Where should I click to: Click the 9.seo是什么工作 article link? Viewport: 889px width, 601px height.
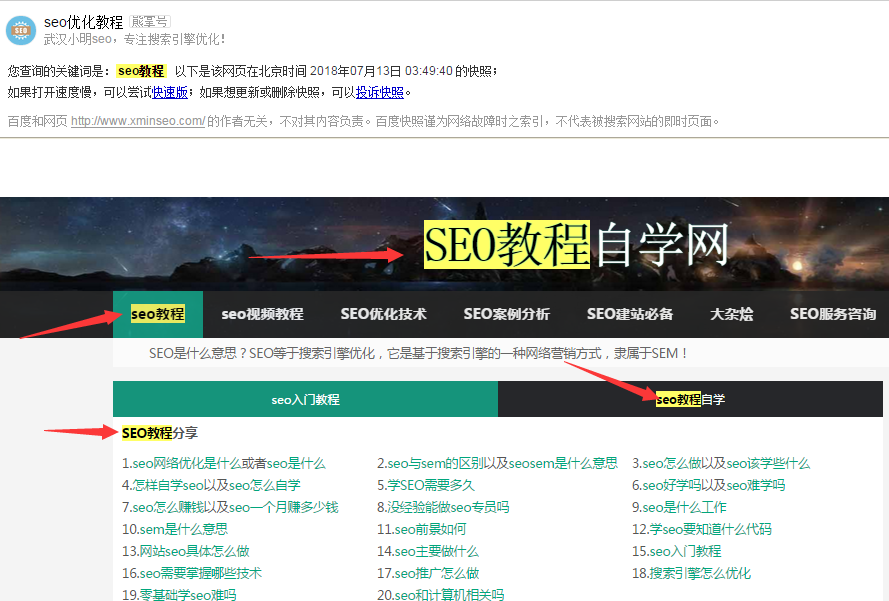pos(685,507)
